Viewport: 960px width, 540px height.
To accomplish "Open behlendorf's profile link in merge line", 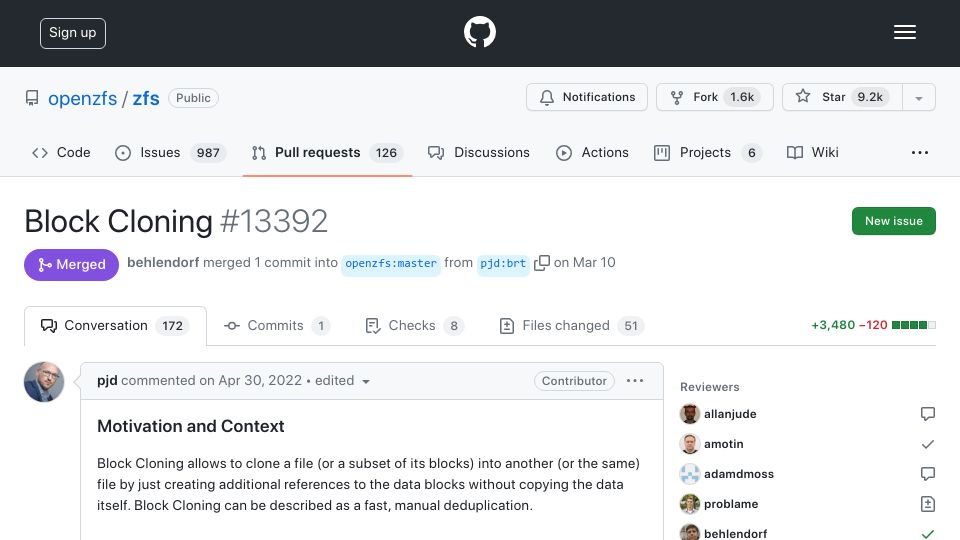I will 163,263.
